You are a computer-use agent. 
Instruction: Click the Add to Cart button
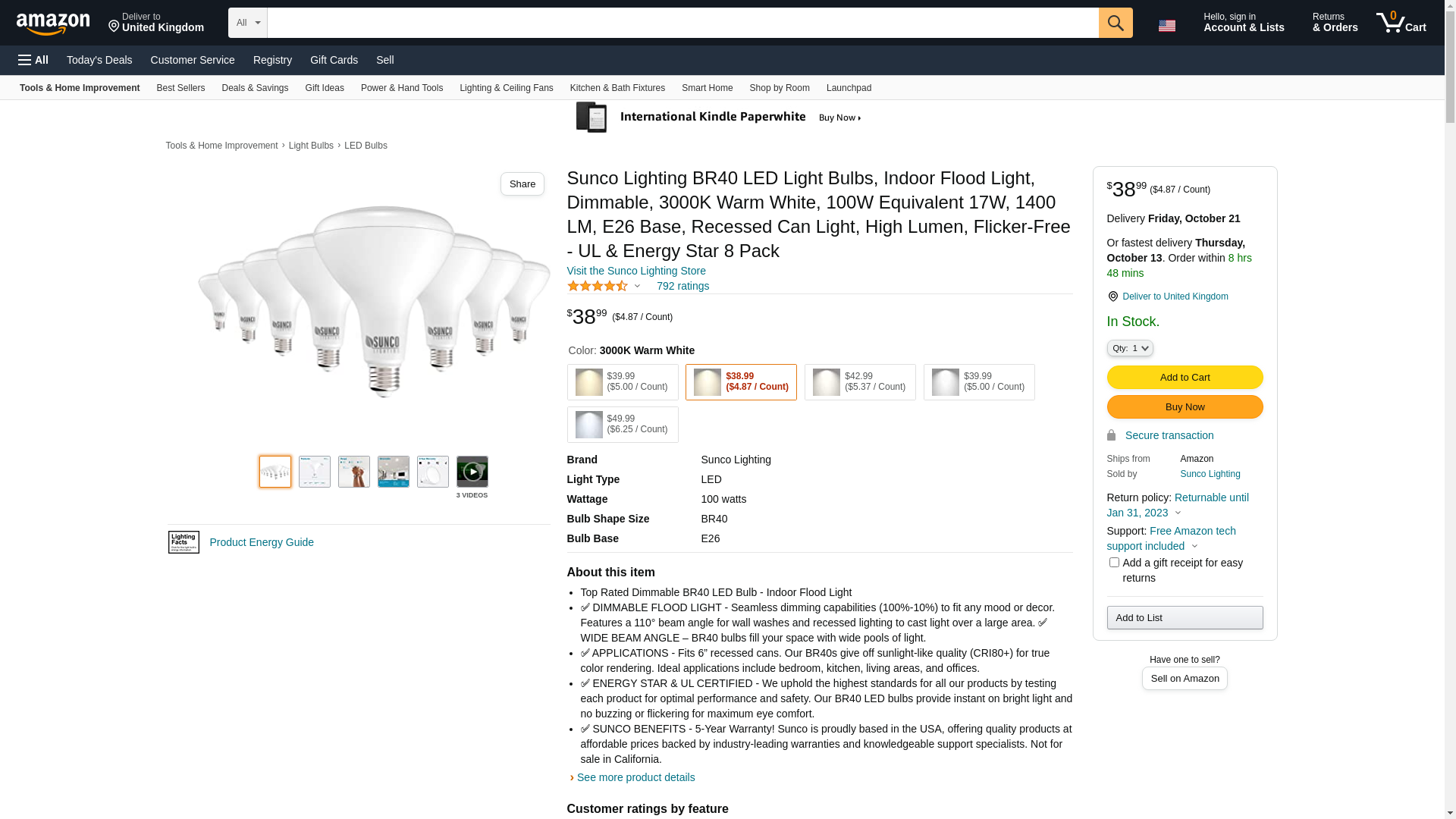tap(1185, 377)
